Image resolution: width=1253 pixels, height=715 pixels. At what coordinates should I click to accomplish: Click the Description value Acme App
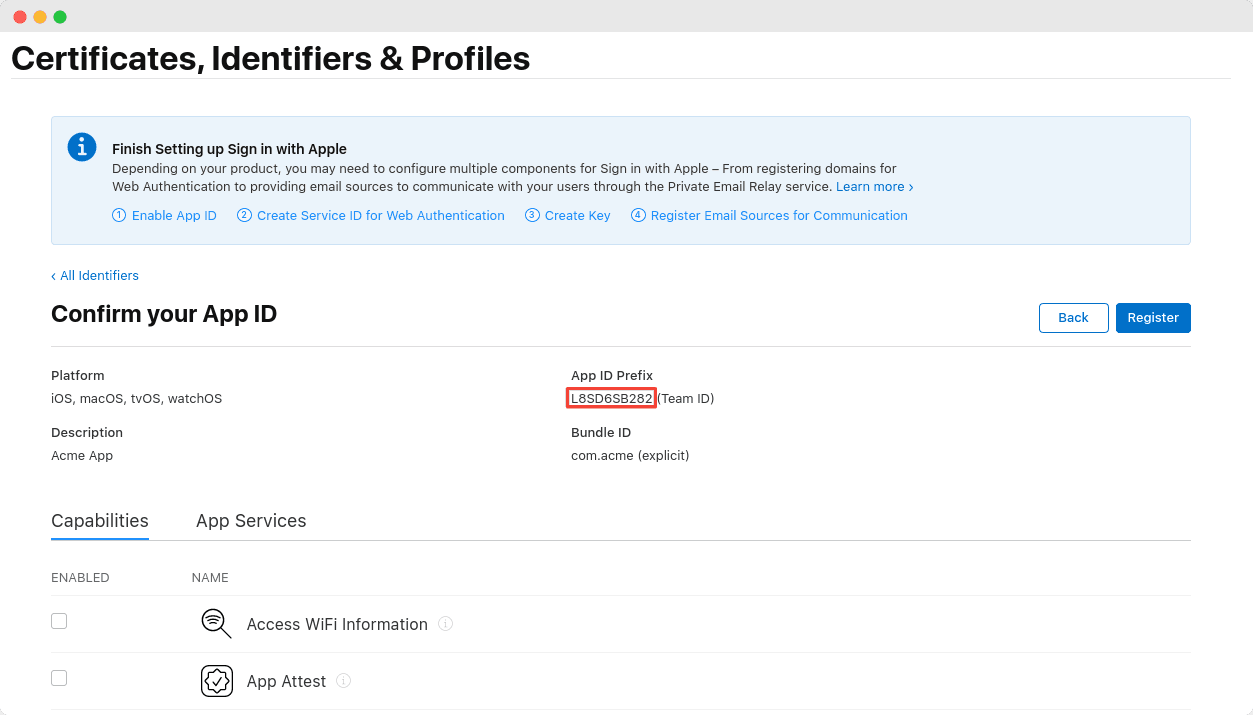click(82, 456)
